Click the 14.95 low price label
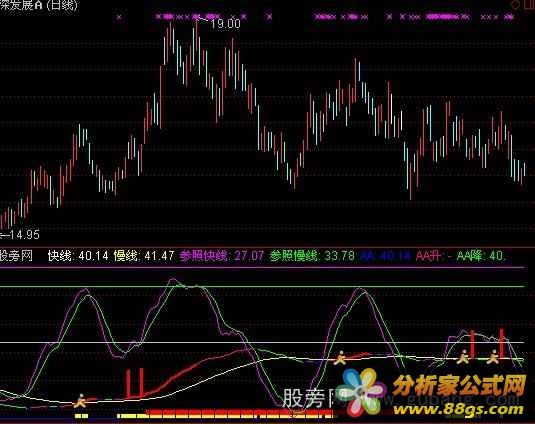 (x=24, y=235)
